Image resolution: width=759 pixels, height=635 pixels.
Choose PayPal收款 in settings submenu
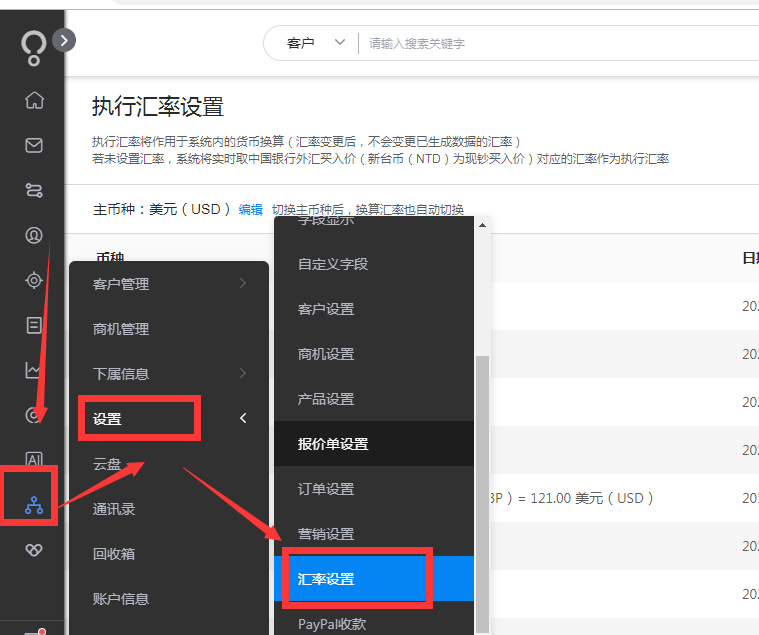[374, 620]
